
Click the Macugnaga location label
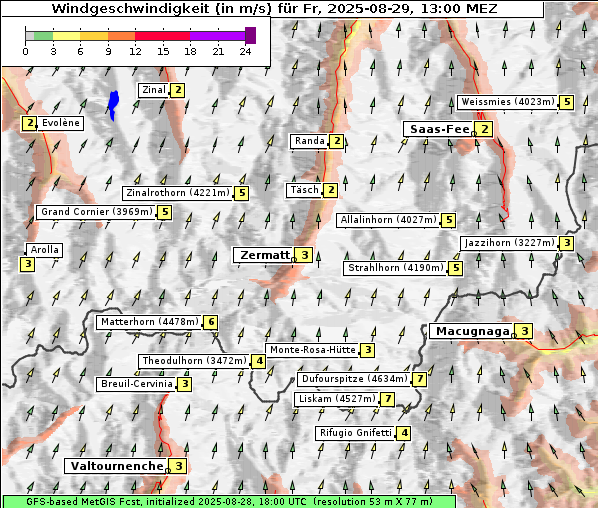click(473, 331)
